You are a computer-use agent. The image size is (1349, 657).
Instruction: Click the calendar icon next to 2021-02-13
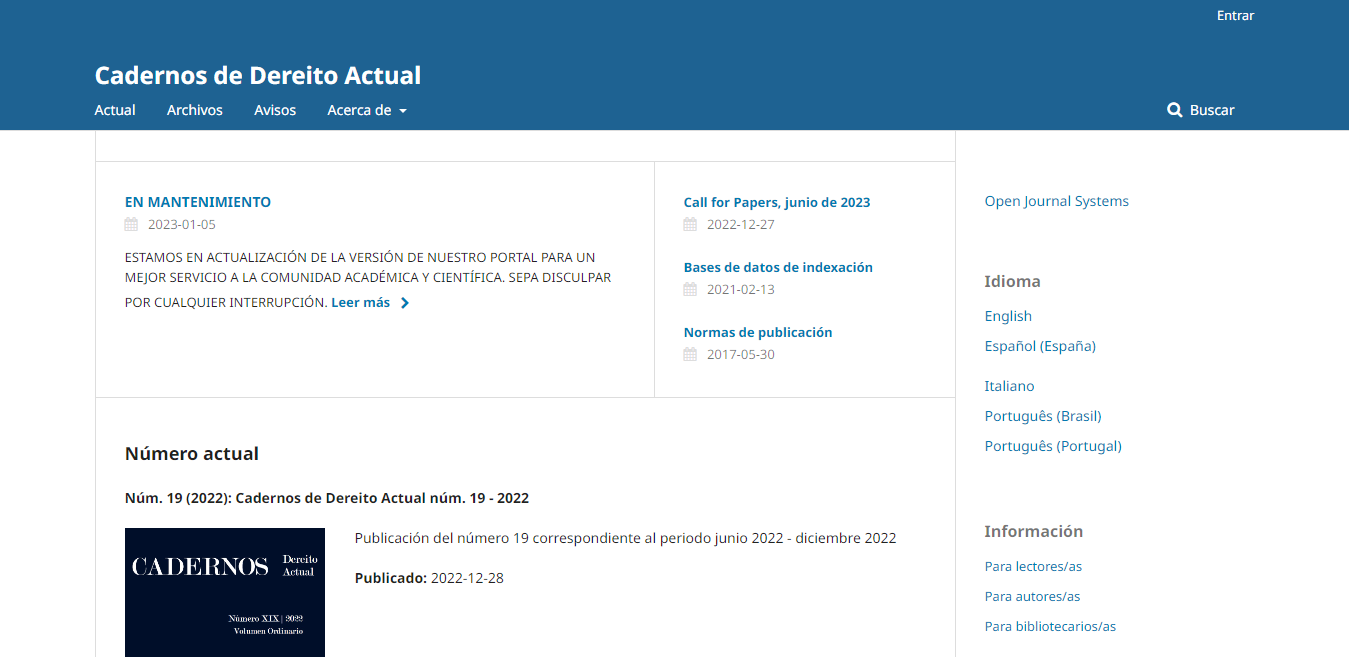point(690,289)
